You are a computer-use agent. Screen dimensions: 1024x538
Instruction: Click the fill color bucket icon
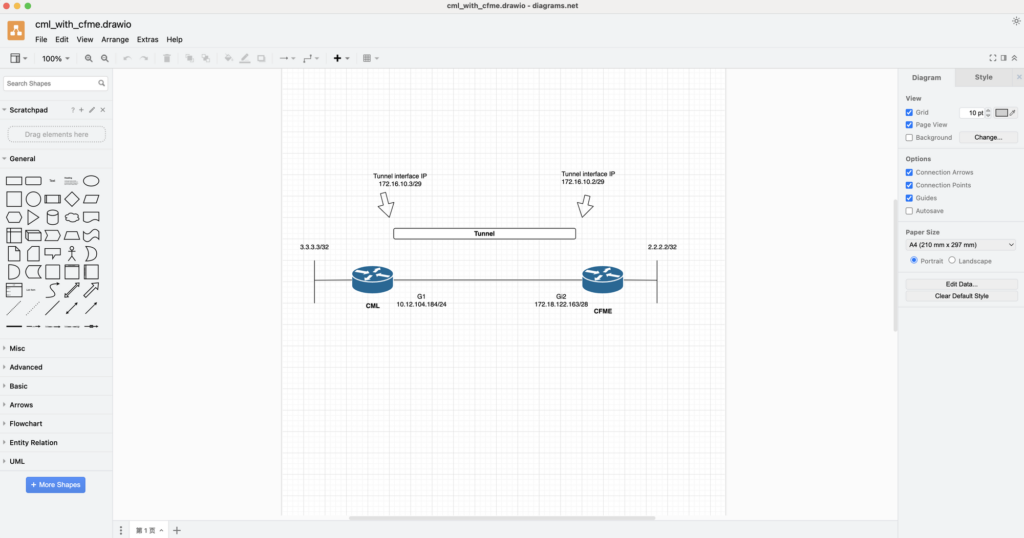[228, 59]
